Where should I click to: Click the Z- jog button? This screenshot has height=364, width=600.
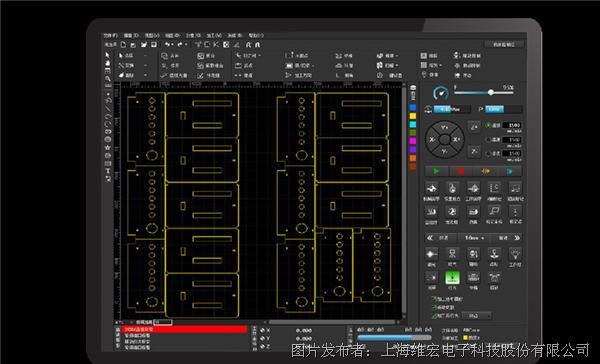474,151
